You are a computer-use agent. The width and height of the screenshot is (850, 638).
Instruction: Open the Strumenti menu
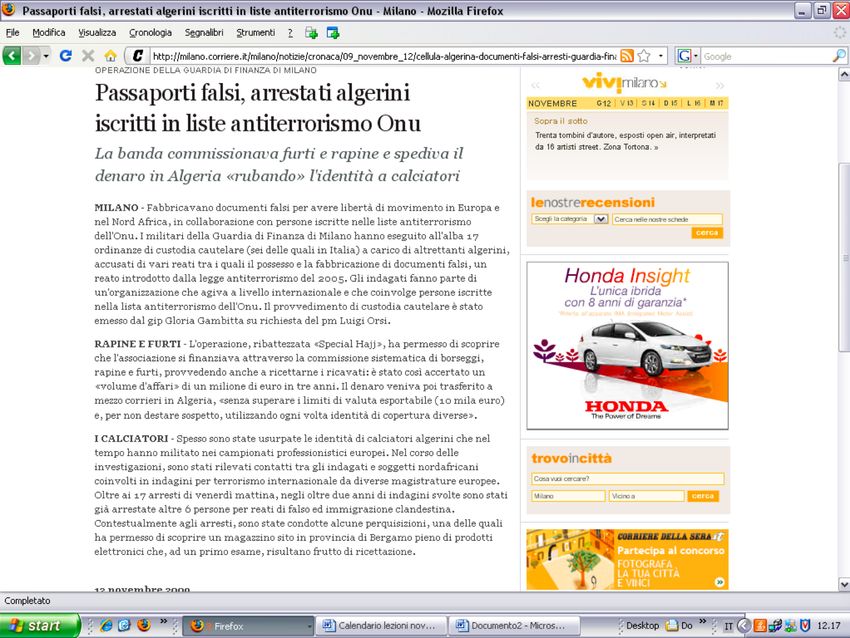pyautogui.click(x=255, y=32)
